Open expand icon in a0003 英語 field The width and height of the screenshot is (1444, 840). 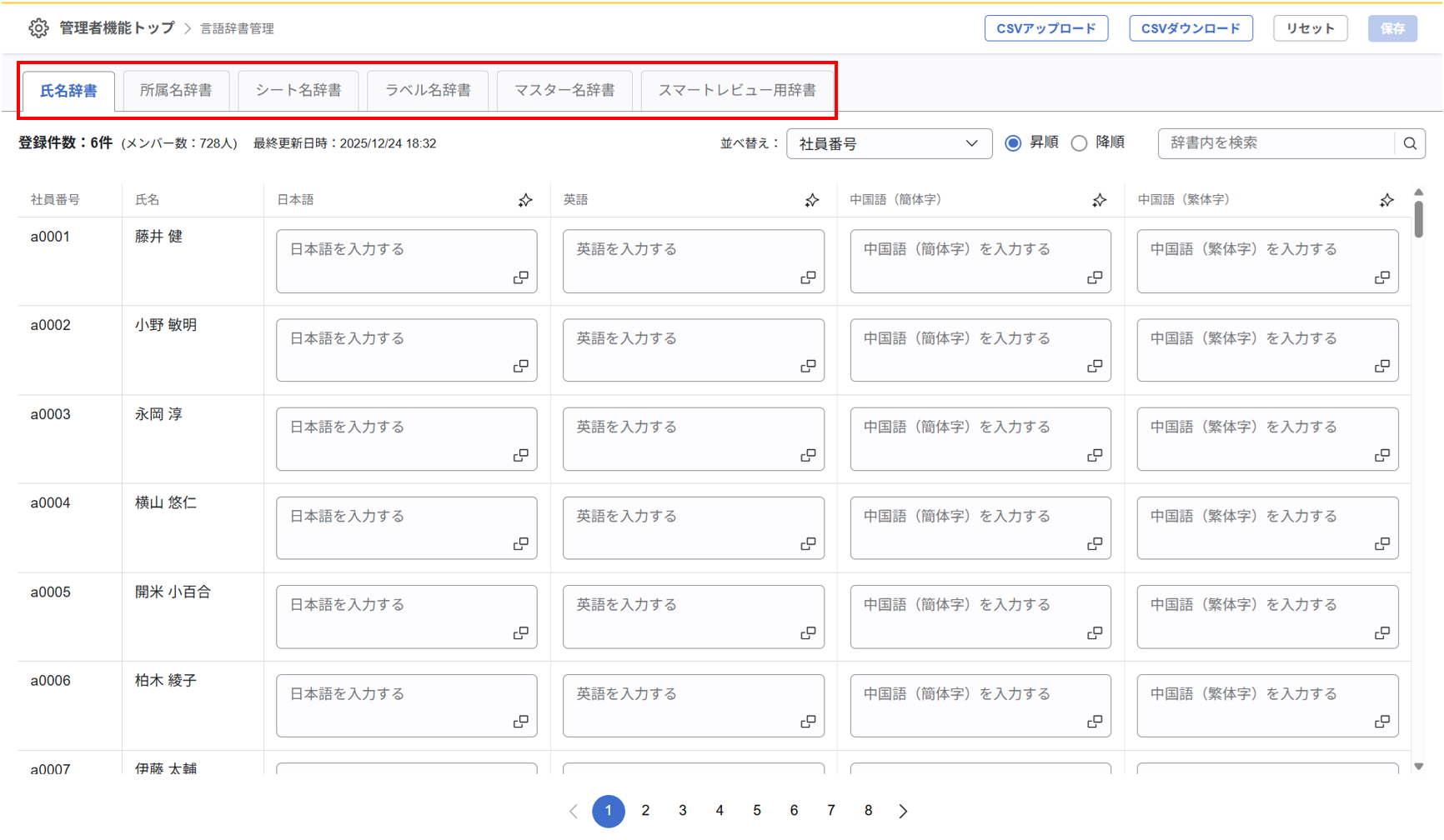click(808, 455)
